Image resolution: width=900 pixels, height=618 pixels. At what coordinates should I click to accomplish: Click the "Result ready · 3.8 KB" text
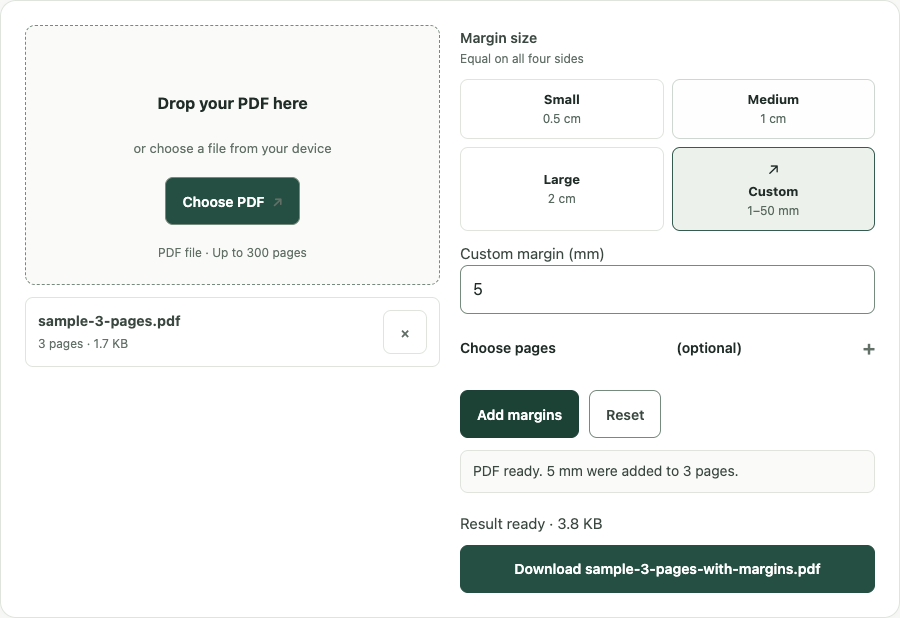pyautogui.click(x=531, y=524)
